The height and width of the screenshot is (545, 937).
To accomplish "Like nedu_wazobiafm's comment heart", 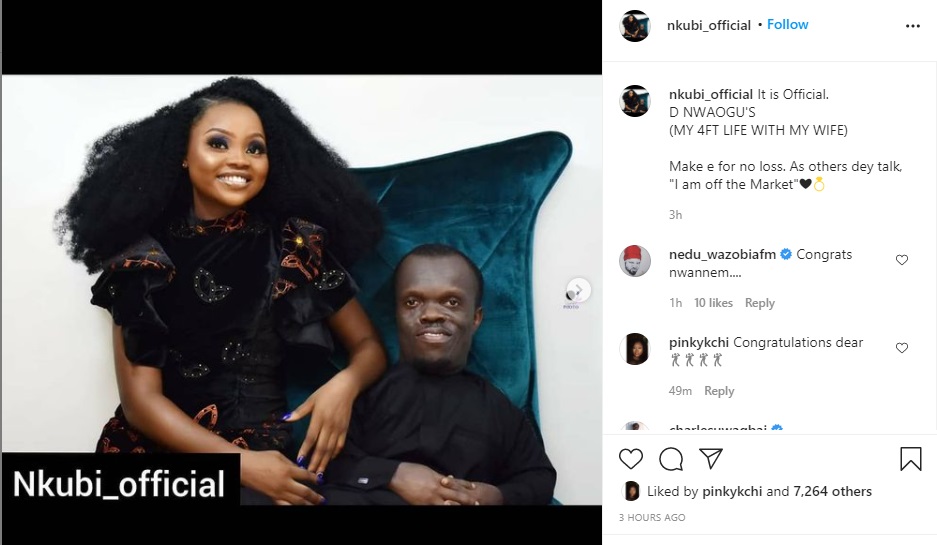I will click(902, 260).
